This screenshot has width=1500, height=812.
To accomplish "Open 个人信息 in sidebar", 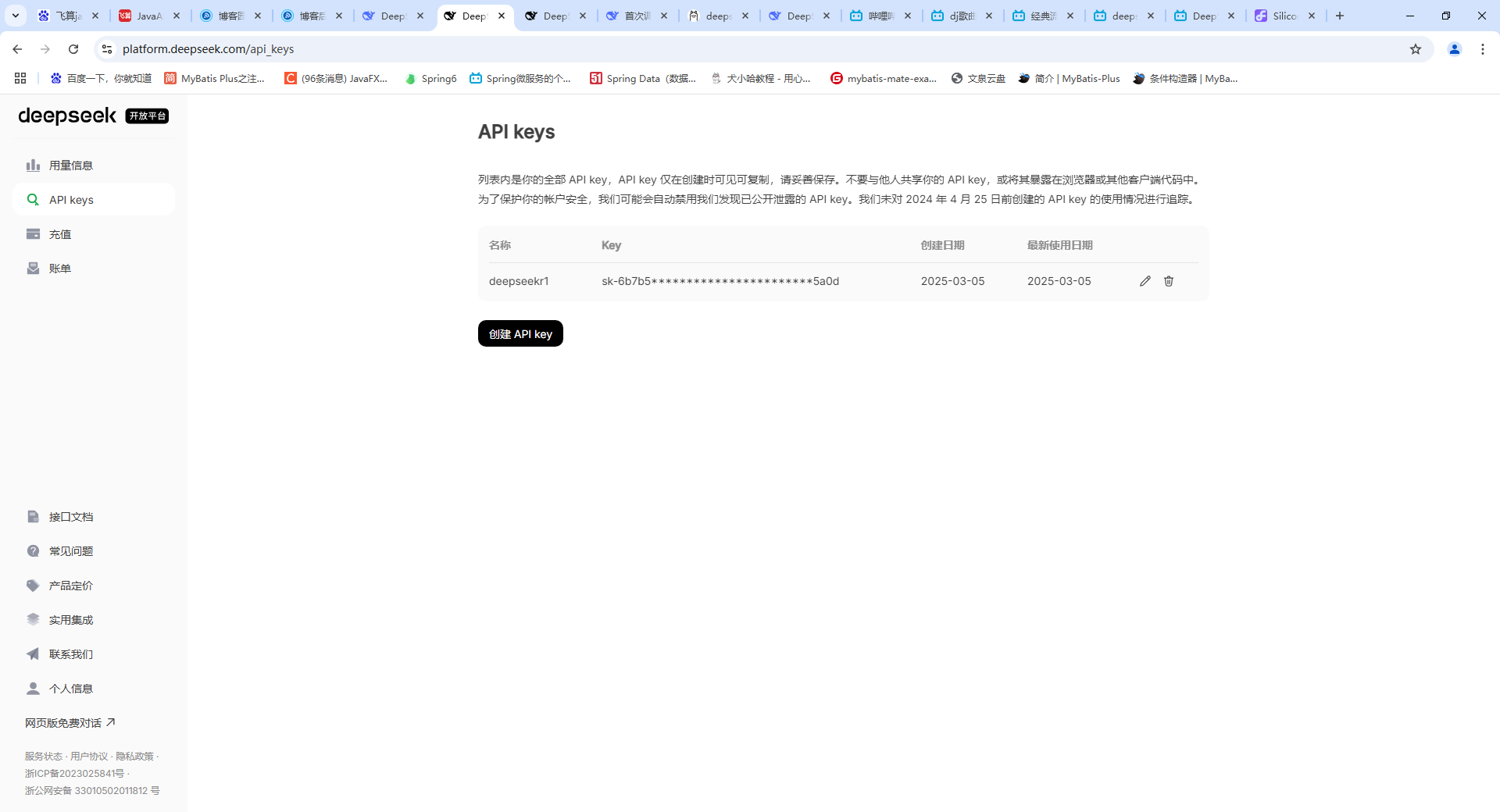I will 94,689.
